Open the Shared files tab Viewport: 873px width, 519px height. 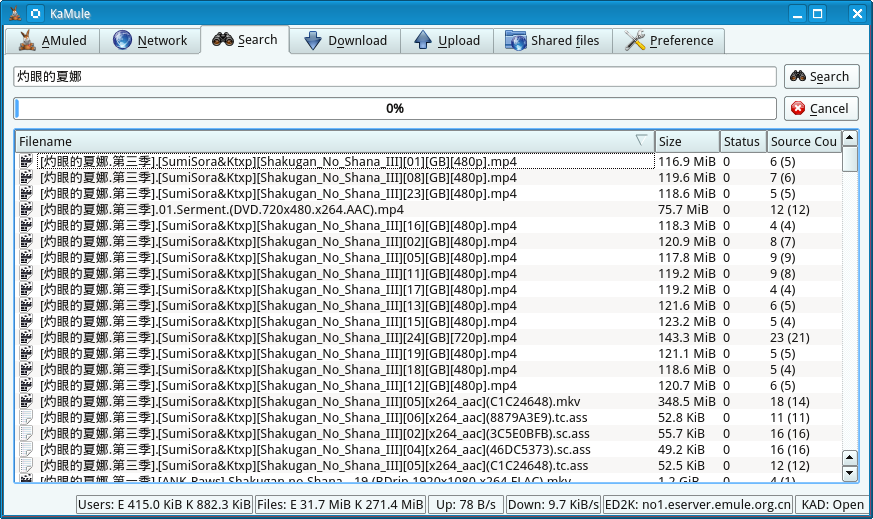point(552,41)
